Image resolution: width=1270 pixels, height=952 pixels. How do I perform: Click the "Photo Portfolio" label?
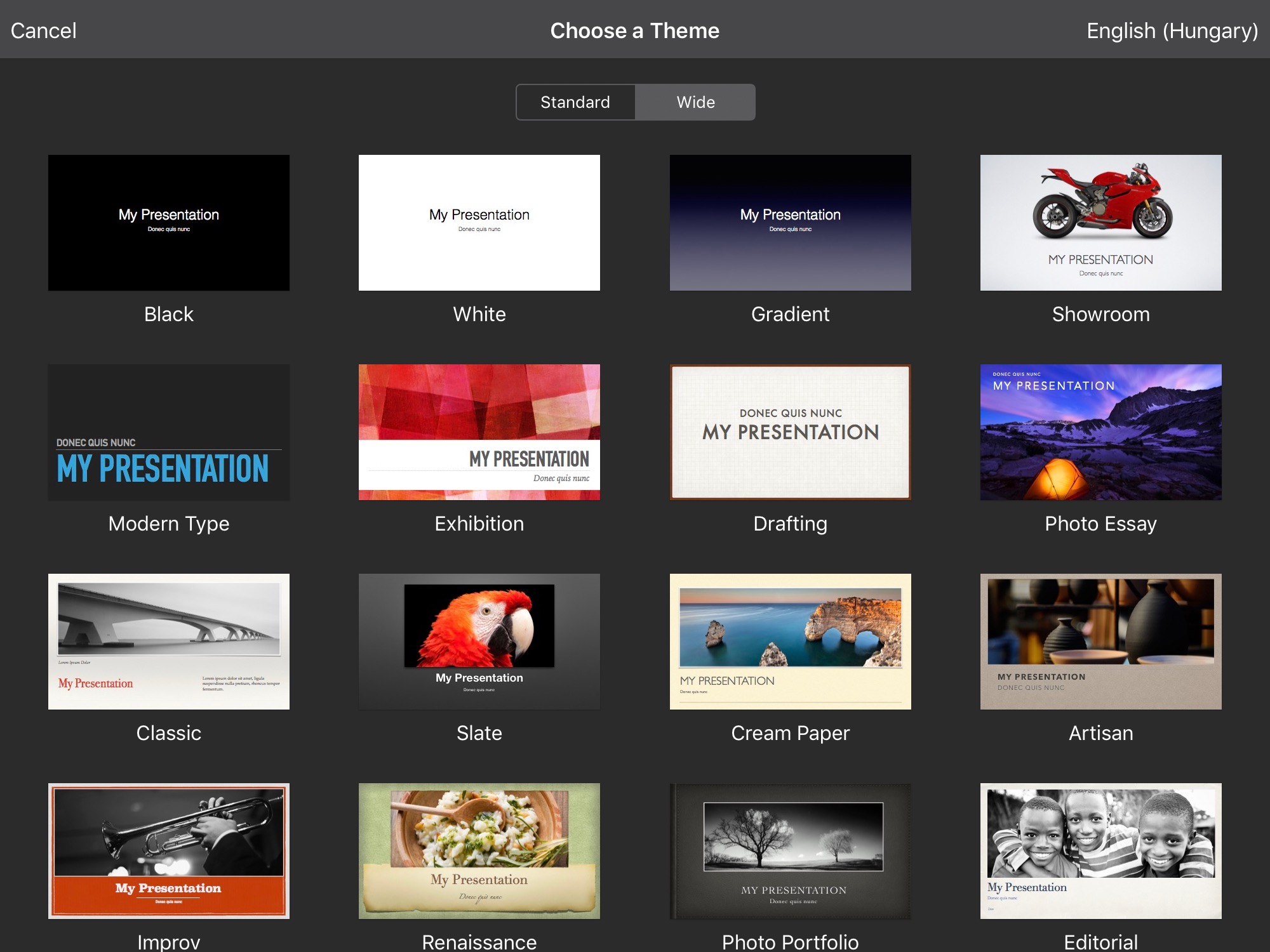click(791, 942)
